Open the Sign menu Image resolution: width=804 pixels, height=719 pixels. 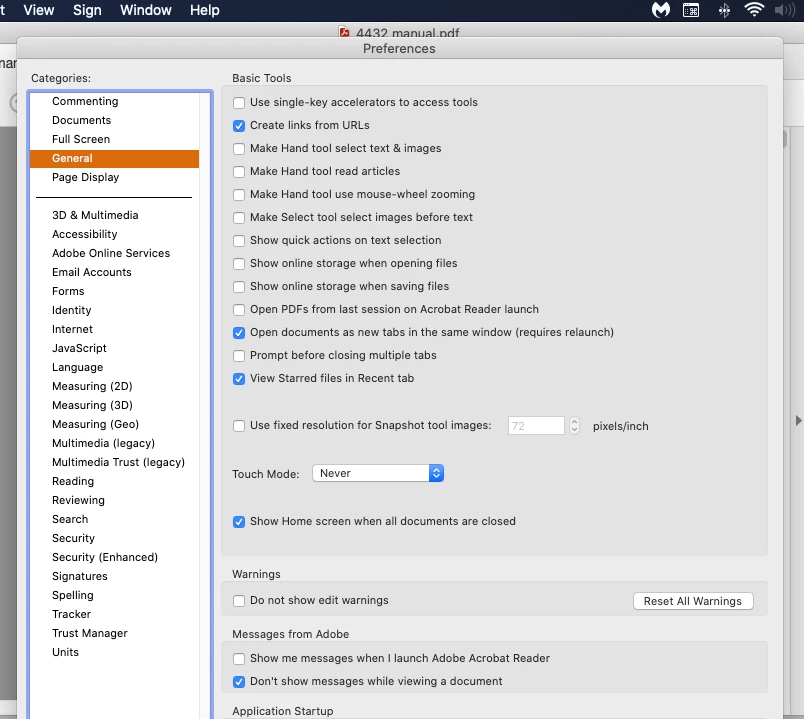tap(87, 10)
